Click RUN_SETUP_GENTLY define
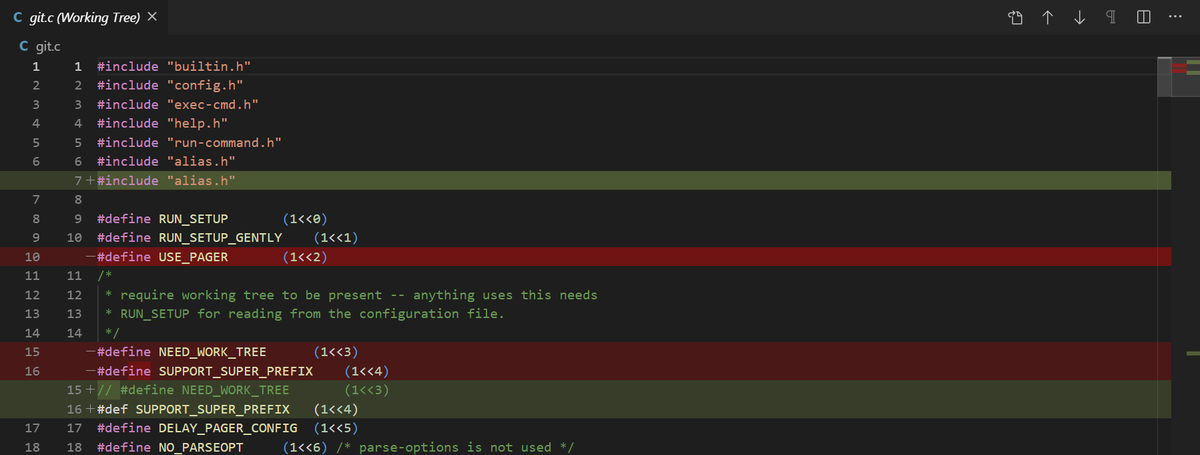The image size is (1200, 455). [x=220, y=237]
